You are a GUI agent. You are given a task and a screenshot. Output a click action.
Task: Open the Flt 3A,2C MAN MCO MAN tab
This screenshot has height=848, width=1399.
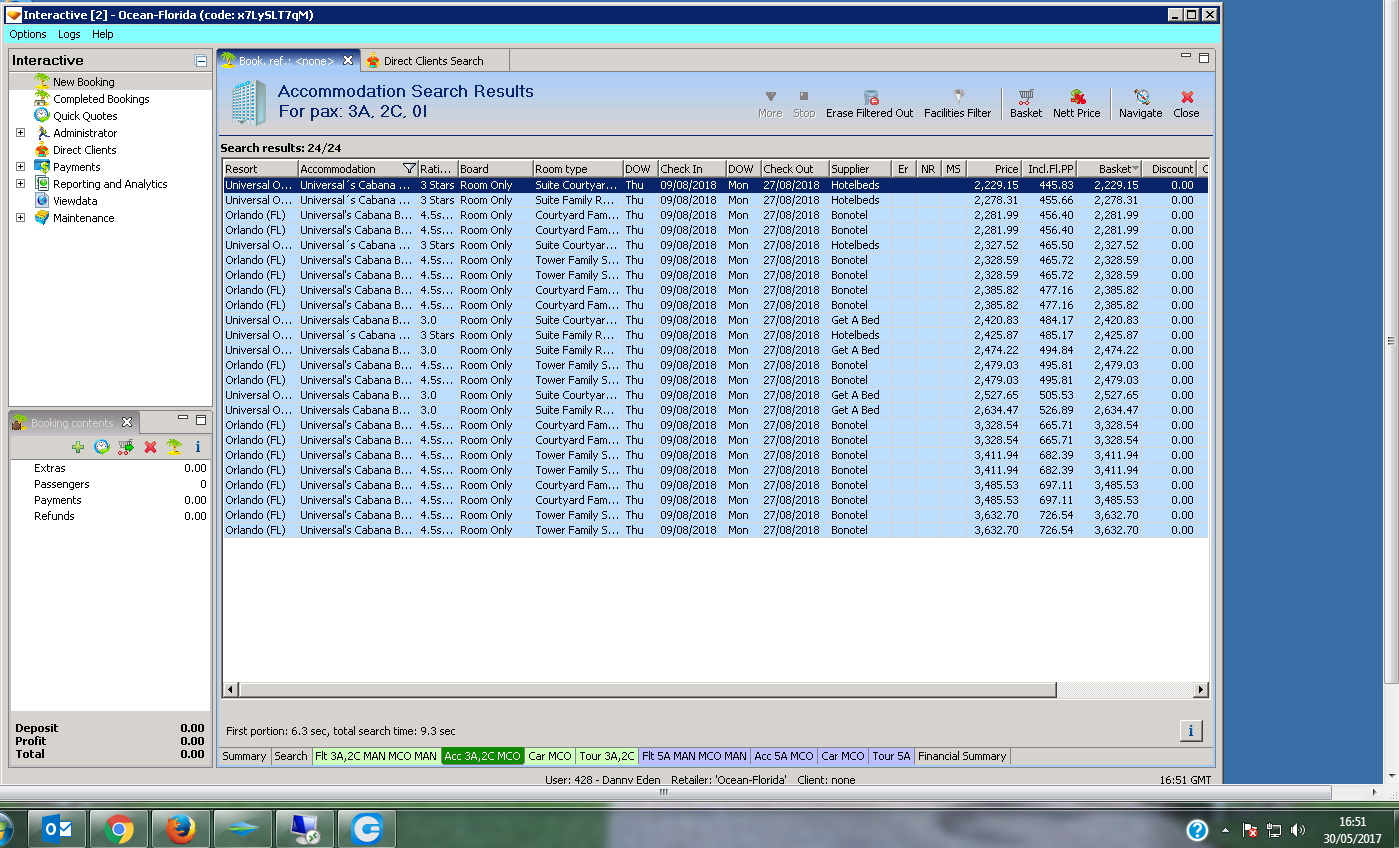coord(376,756)
